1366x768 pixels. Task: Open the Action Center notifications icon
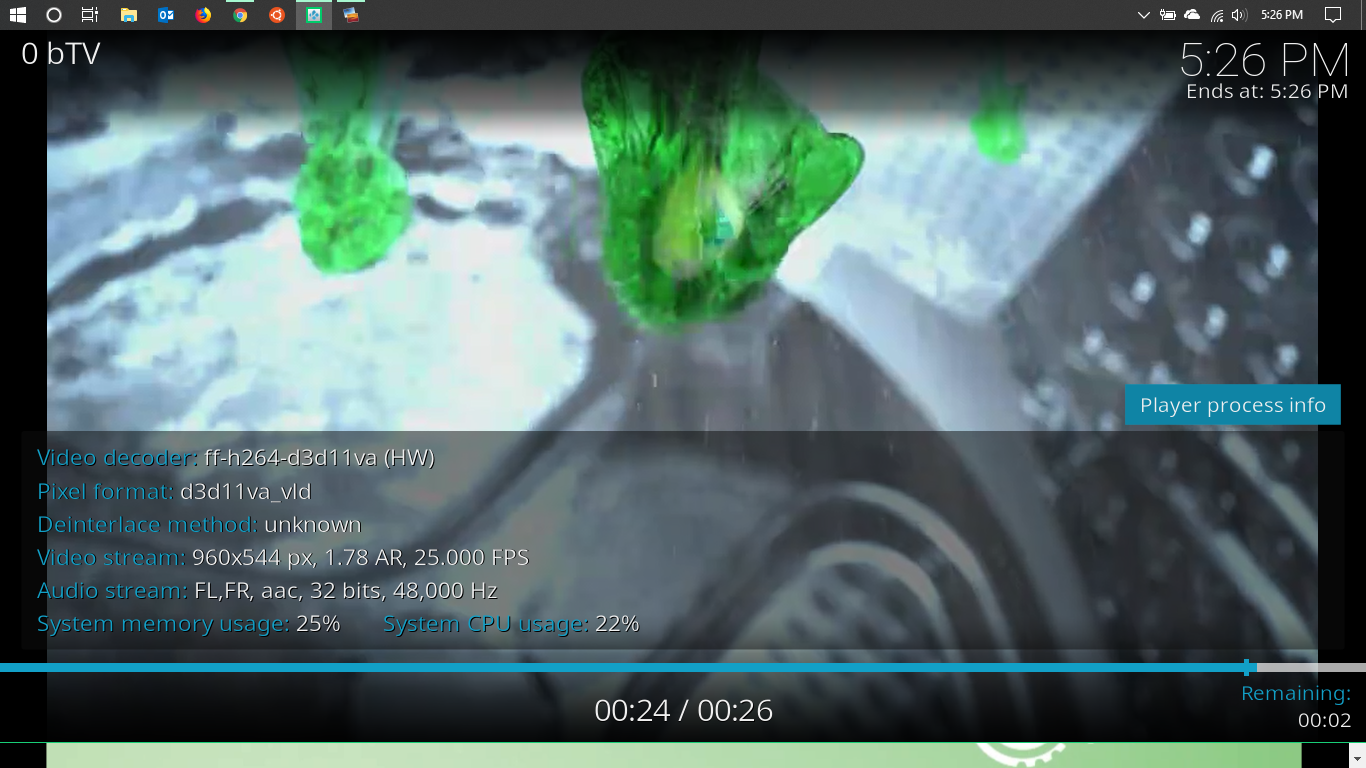1333,15
